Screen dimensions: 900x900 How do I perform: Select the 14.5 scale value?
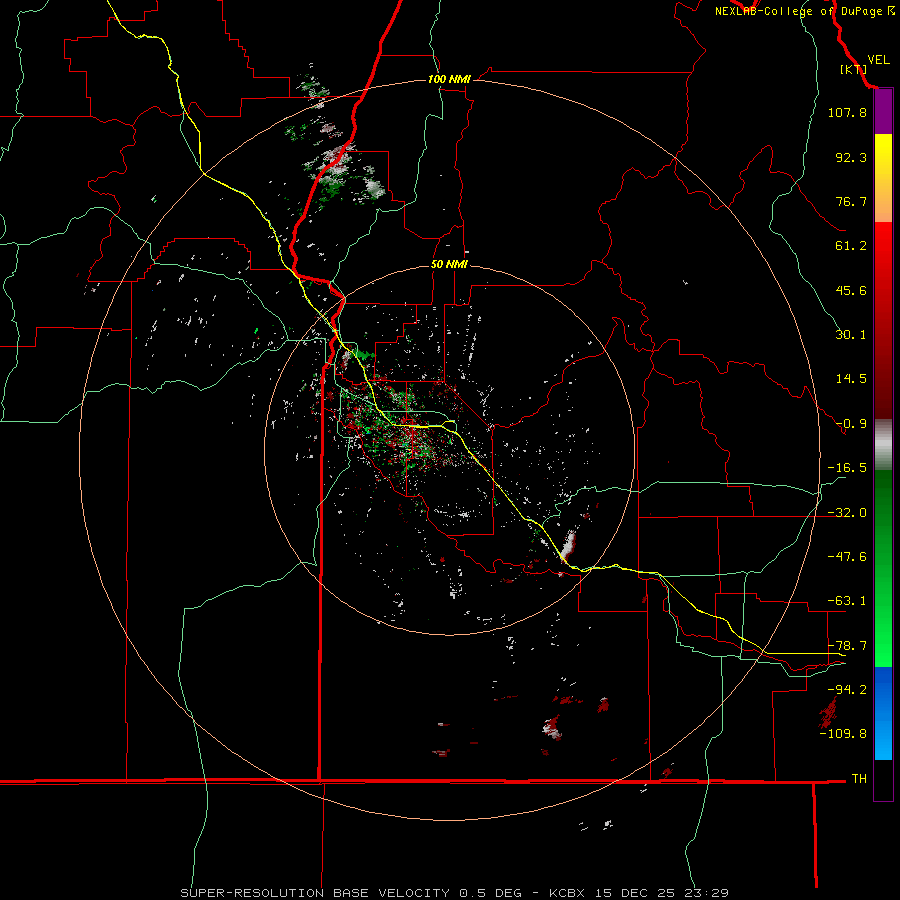(851, 379)
